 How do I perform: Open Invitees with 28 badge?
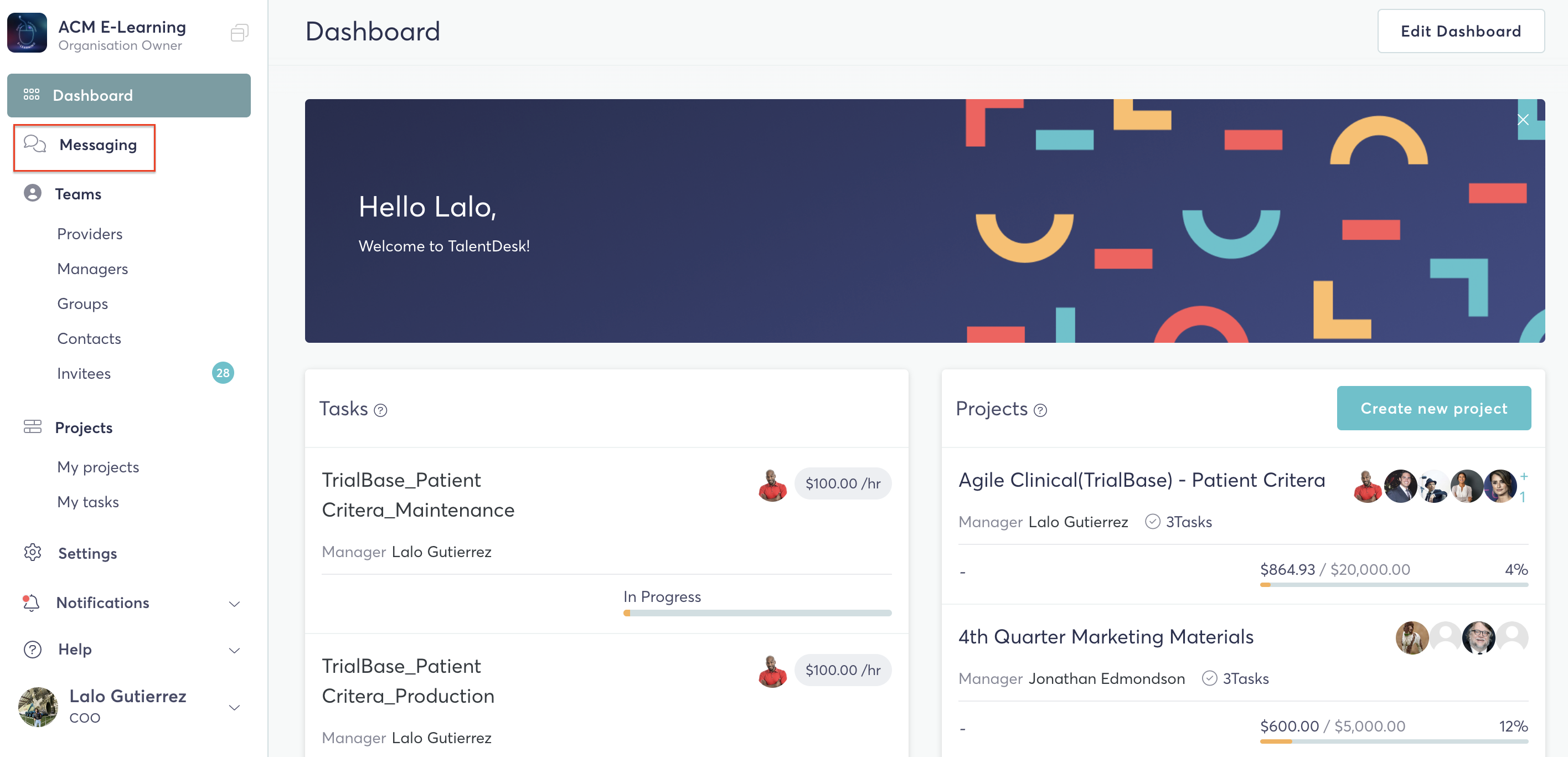pos(84,373)
